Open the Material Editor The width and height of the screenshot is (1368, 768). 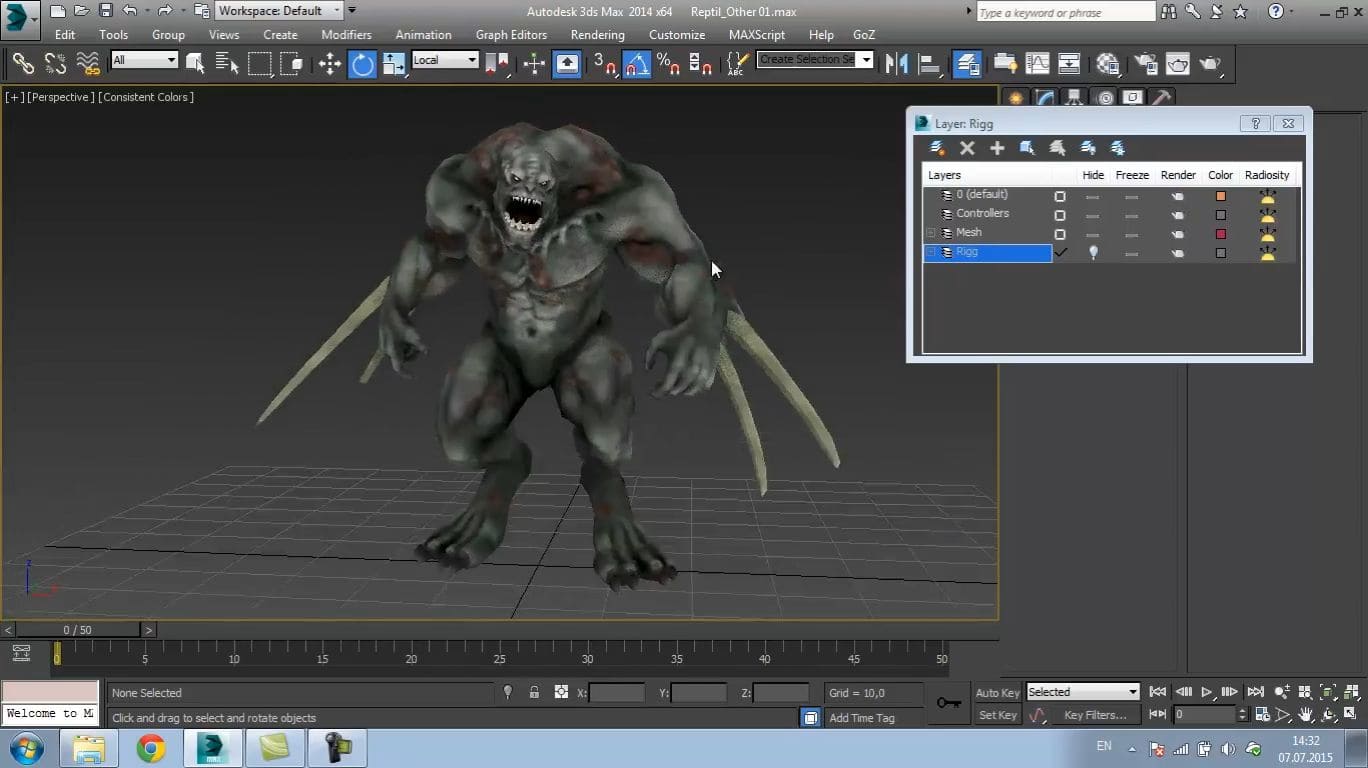click(x=1107, y=64)
